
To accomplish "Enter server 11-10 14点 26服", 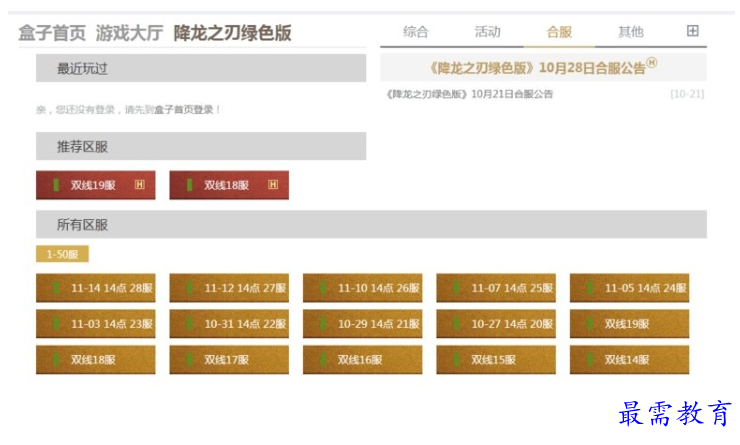I will pyautogui.click(x=363, y=288).
